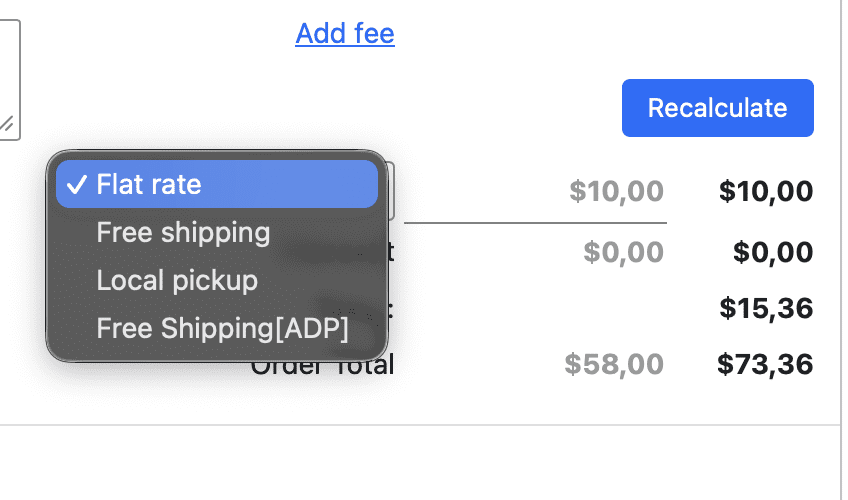The height and width of the screenshot is (500, 848).
Task: Click the bold $15,36 amount
Action: [765, 308]
